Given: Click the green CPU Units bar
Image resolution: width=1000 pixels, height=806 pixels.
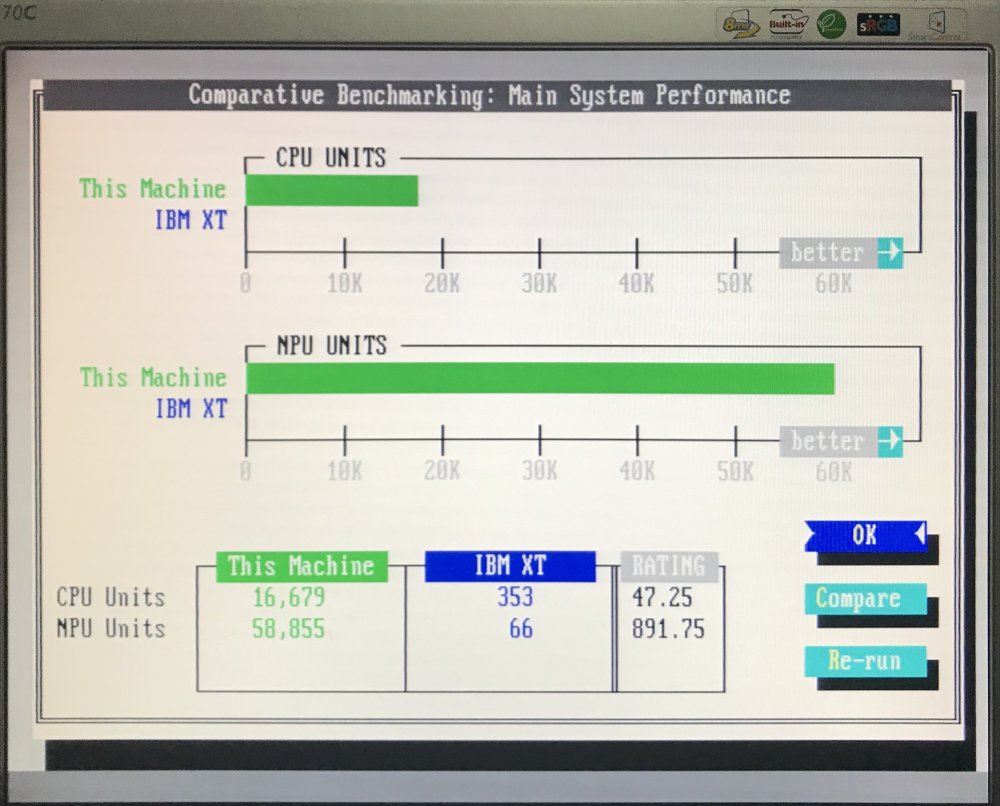Looking at the screenshot, I should 331,190.
